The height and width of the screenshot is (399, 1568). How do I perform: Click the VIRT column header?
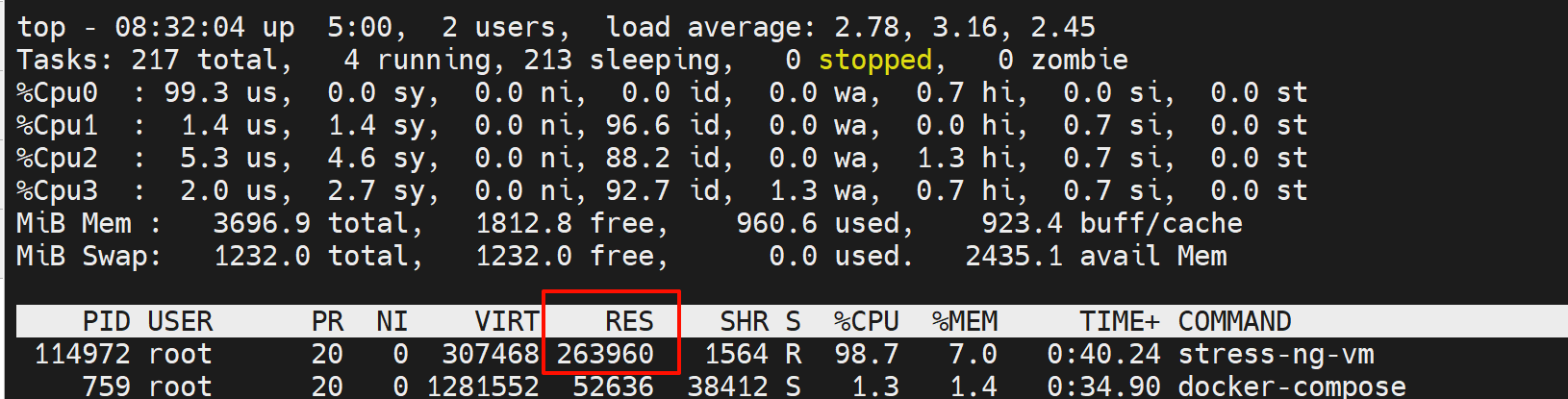tap(506, 321)
